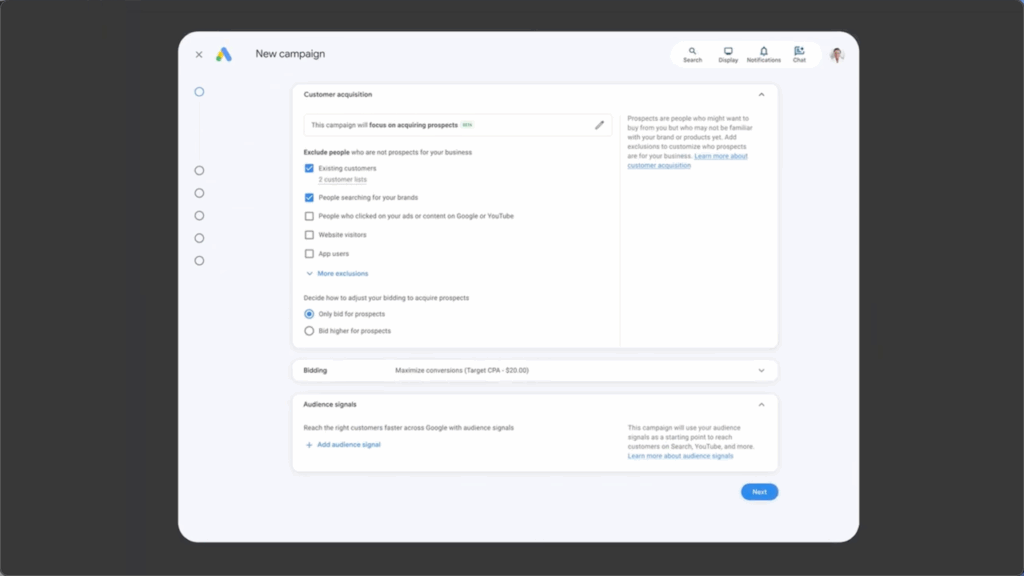Click the Next button

coord(759,492)
